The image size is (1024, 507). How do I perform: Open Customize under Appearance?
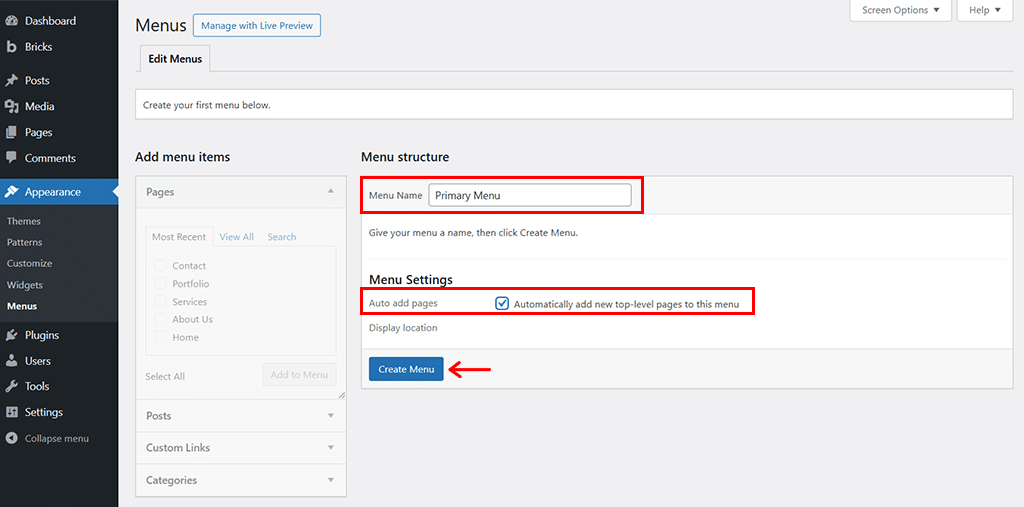(29, 263)
